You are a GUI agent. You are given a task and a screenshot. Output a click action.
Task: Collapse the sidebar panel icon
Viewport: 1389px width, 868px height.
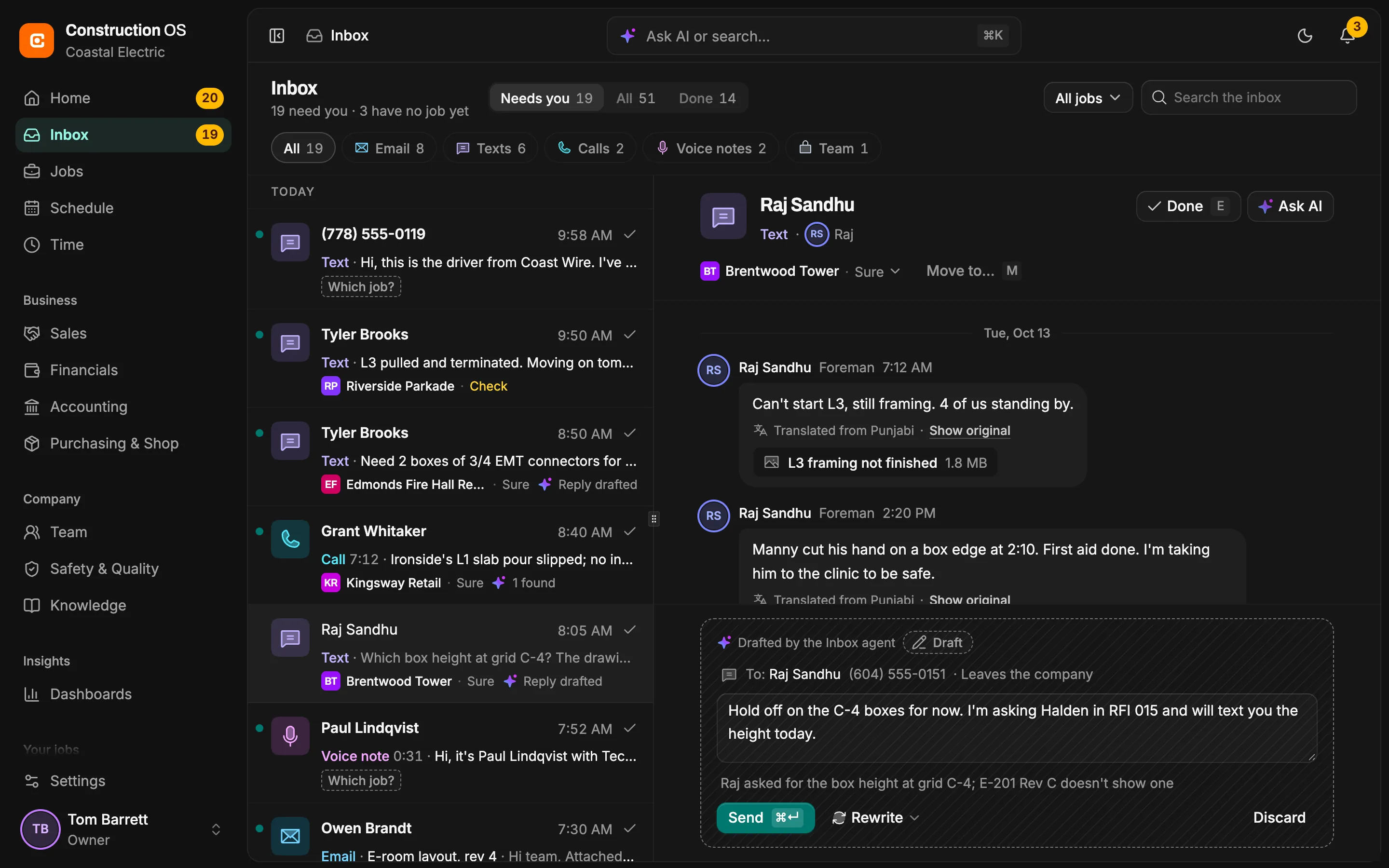tap(277, 36)
